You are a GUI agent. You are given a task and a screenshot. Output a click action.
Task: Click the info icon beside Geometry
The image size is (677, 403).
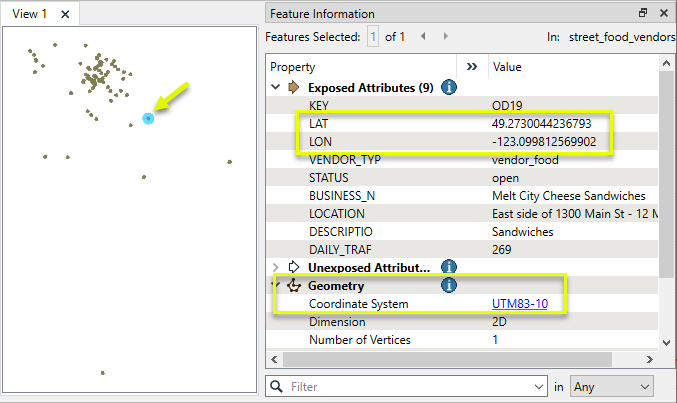pos(449,285)
